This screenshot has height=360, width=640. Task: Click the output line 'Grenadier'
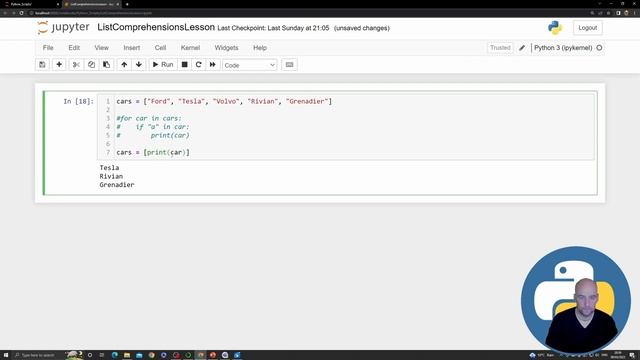coord(117,185)
